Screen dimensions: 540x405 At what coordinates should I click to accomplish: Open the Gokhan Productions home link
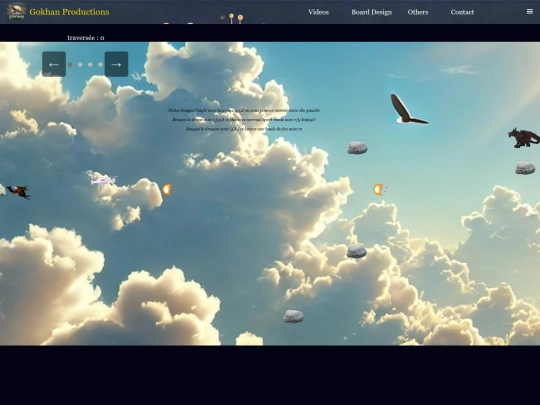coord(69,12)
